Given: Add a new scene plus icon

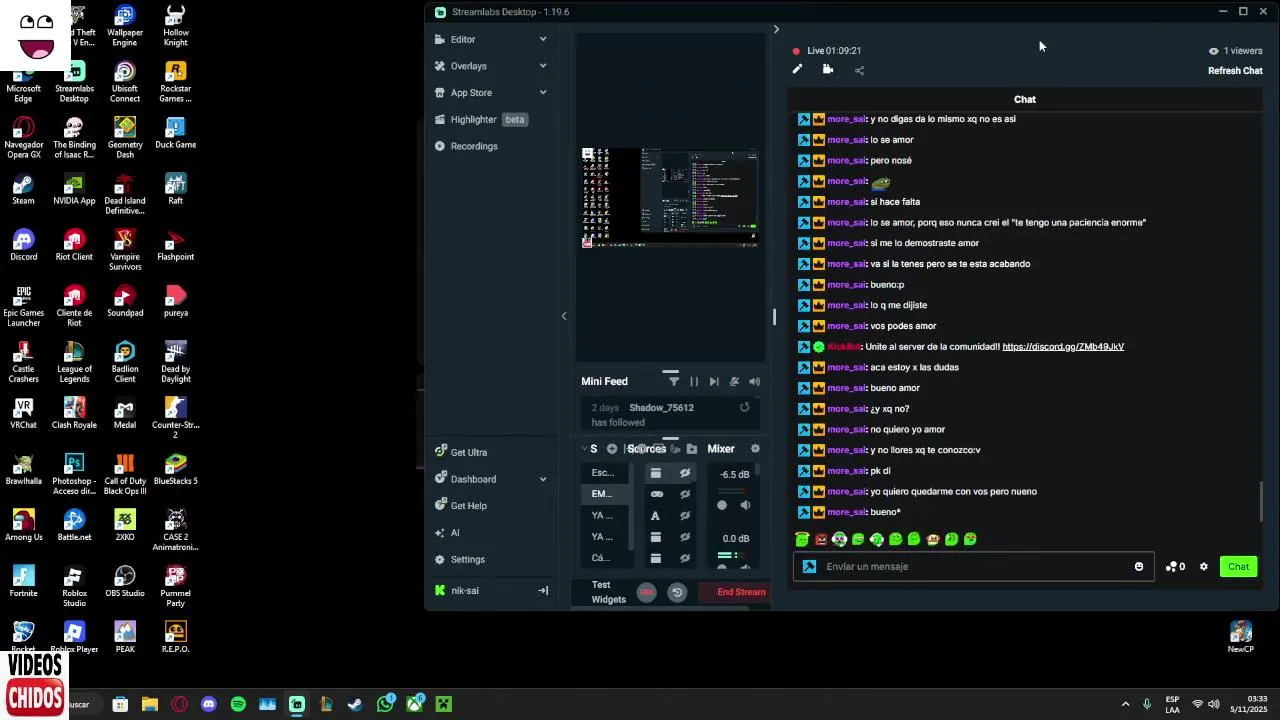Looking at the screenshot, I should click(612, 449).
